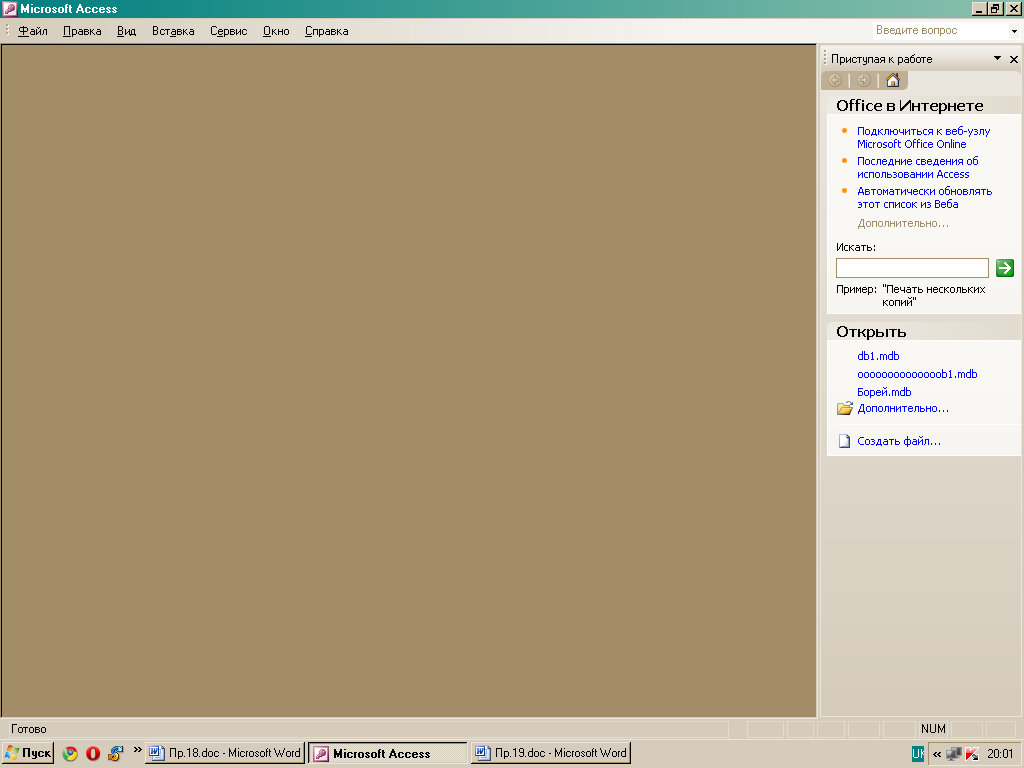This screenshot has height=768, width=1024.
Task: Open 'Подключиться к веб-узлу Microsoft Office Online' link
Action: click(923, 137)
